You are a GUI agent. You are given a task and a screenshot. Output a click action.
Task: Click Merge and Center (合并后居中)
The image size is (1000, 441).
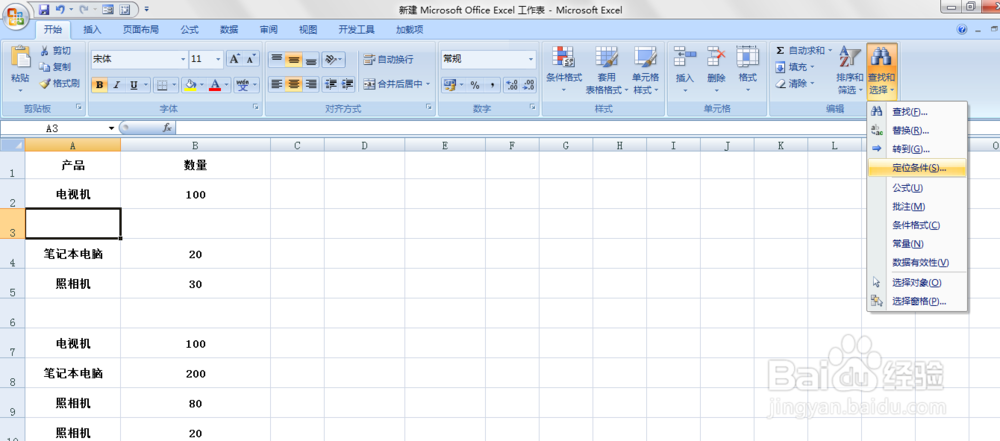pos(393,84)
